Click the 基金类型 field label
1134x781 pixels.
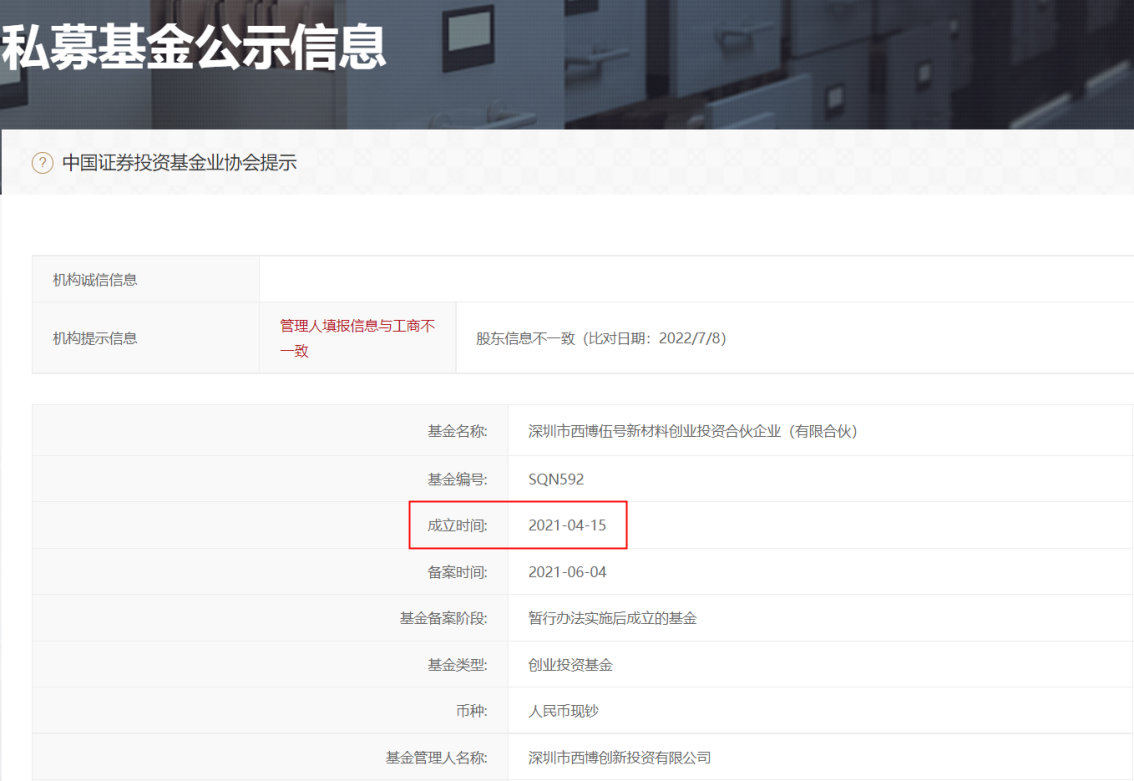pyautogui.click(x=460, y=664)
